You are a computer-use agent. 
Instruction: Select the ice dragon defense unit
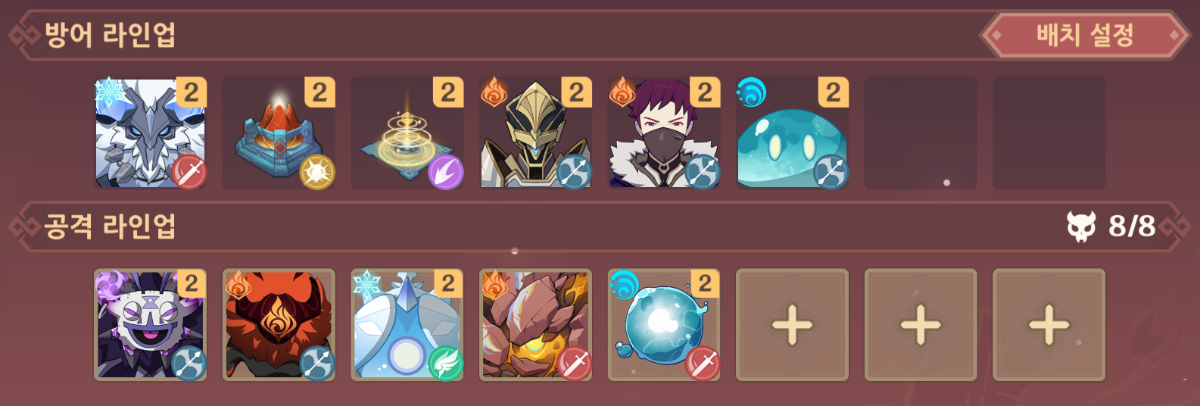150,133
